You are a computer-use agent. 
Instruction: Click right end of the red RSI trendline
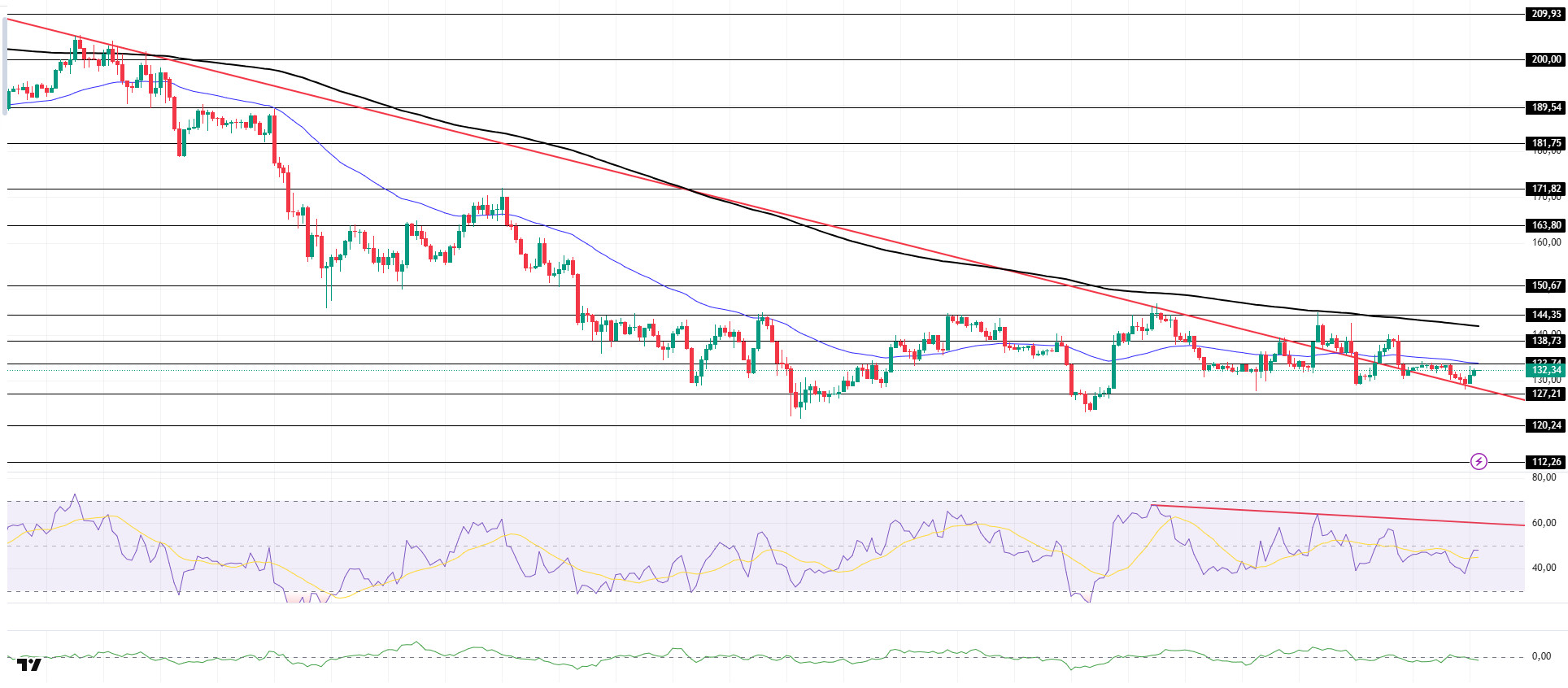tap(1522, 525)
